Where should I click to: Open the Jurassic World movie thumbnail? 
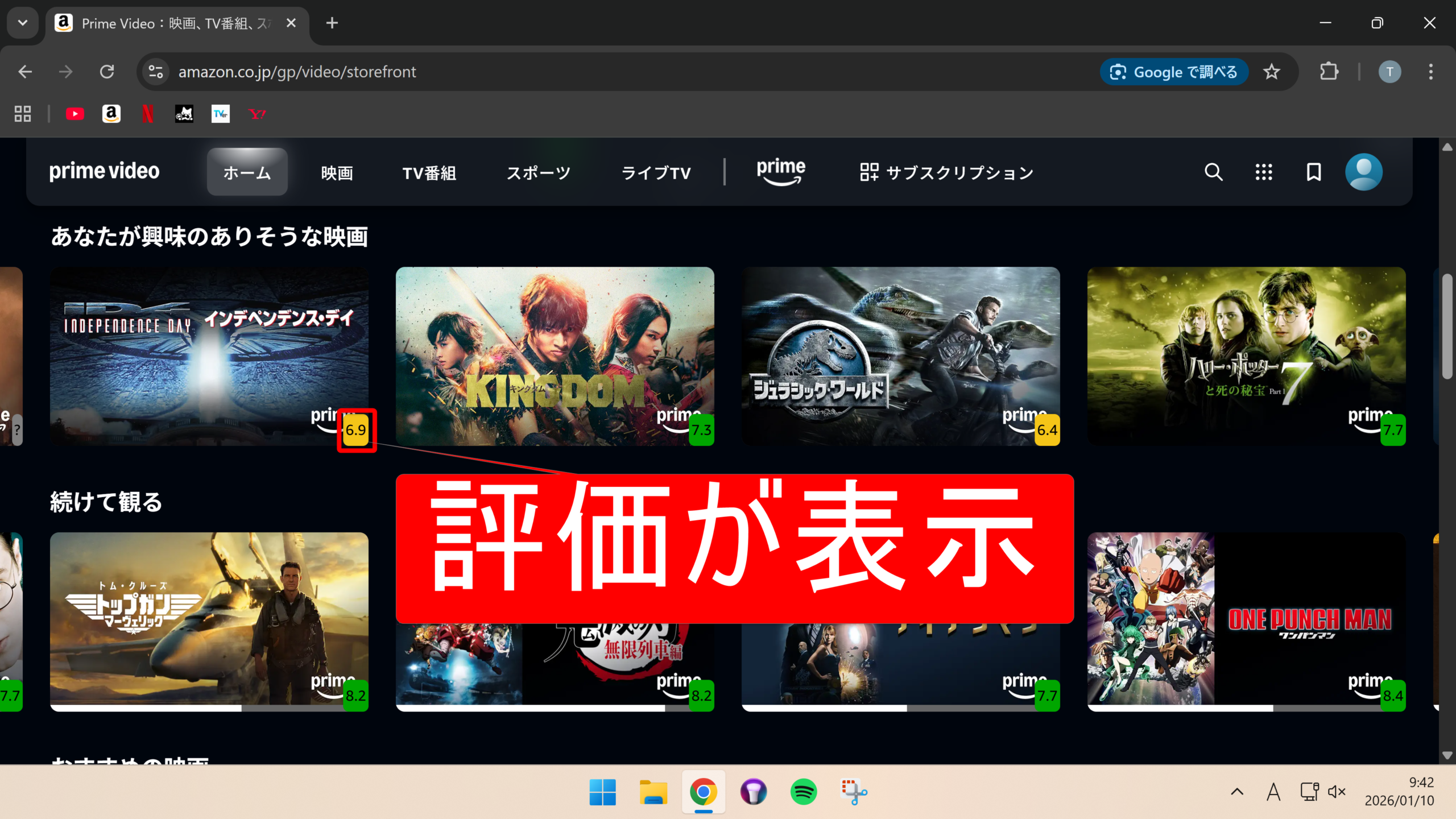click(x=900, y=355)
